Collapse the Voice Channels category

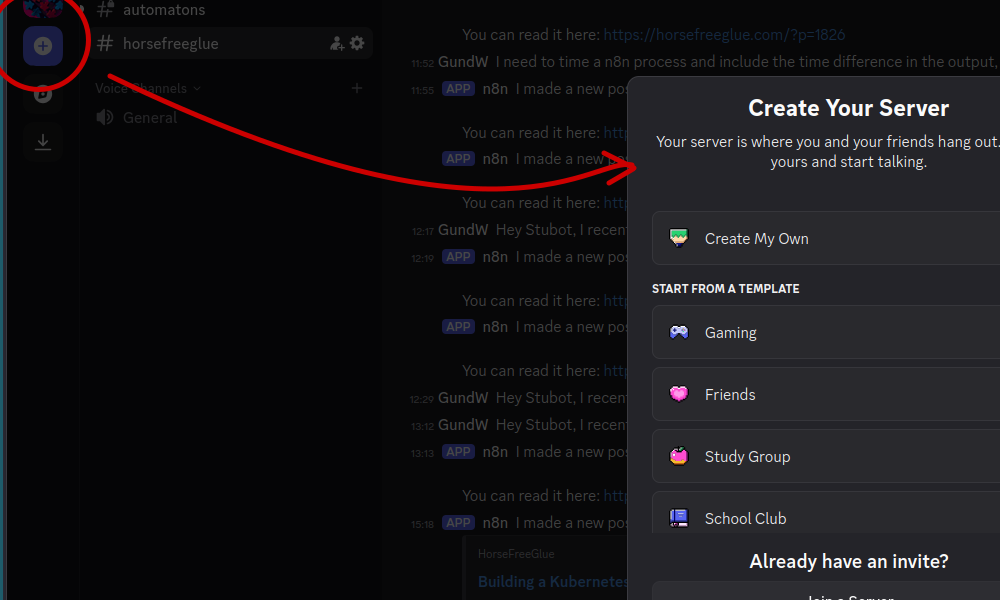(148, 89)
